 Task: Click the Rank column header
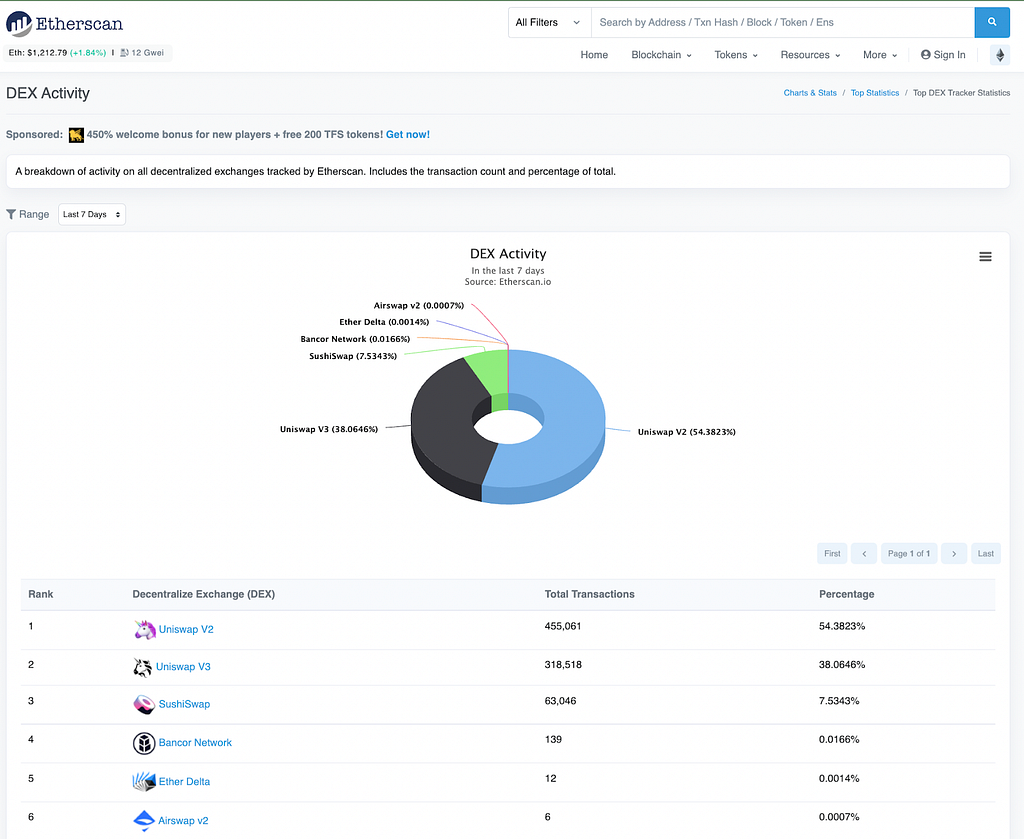point(40,594)
